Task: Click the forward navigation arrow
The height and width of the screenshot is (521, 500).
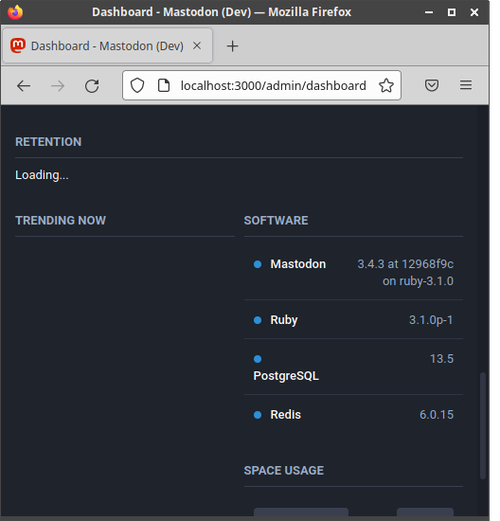Action: pos(58,86)
